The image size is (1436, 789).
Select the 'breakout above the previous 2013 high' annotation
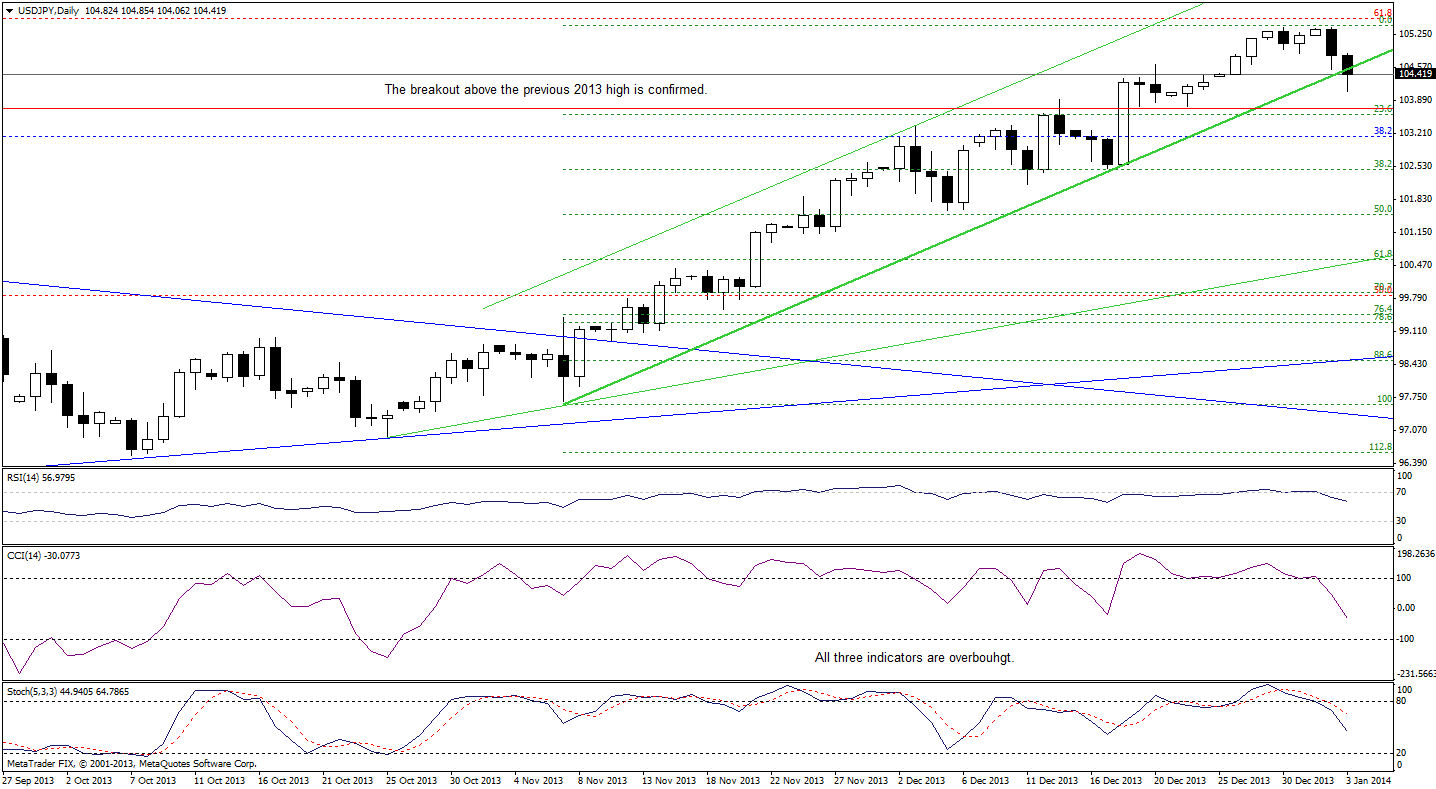546,89
